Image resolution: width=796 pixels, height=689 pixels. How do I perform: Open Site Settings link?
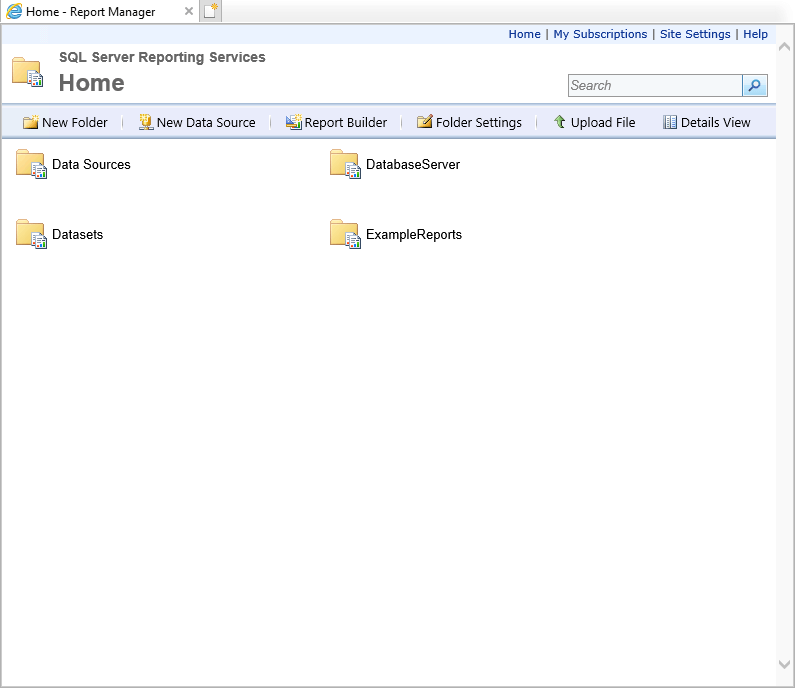(x=695, y=34)
